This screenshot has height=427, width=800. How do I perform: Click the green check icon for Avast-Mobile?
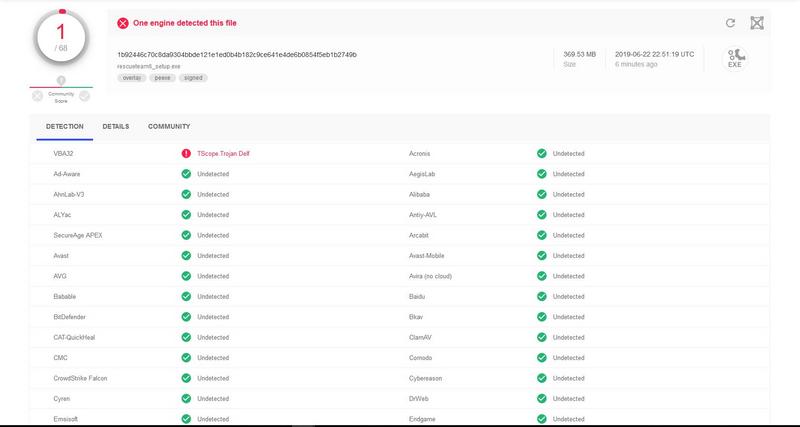pos(542,256)
